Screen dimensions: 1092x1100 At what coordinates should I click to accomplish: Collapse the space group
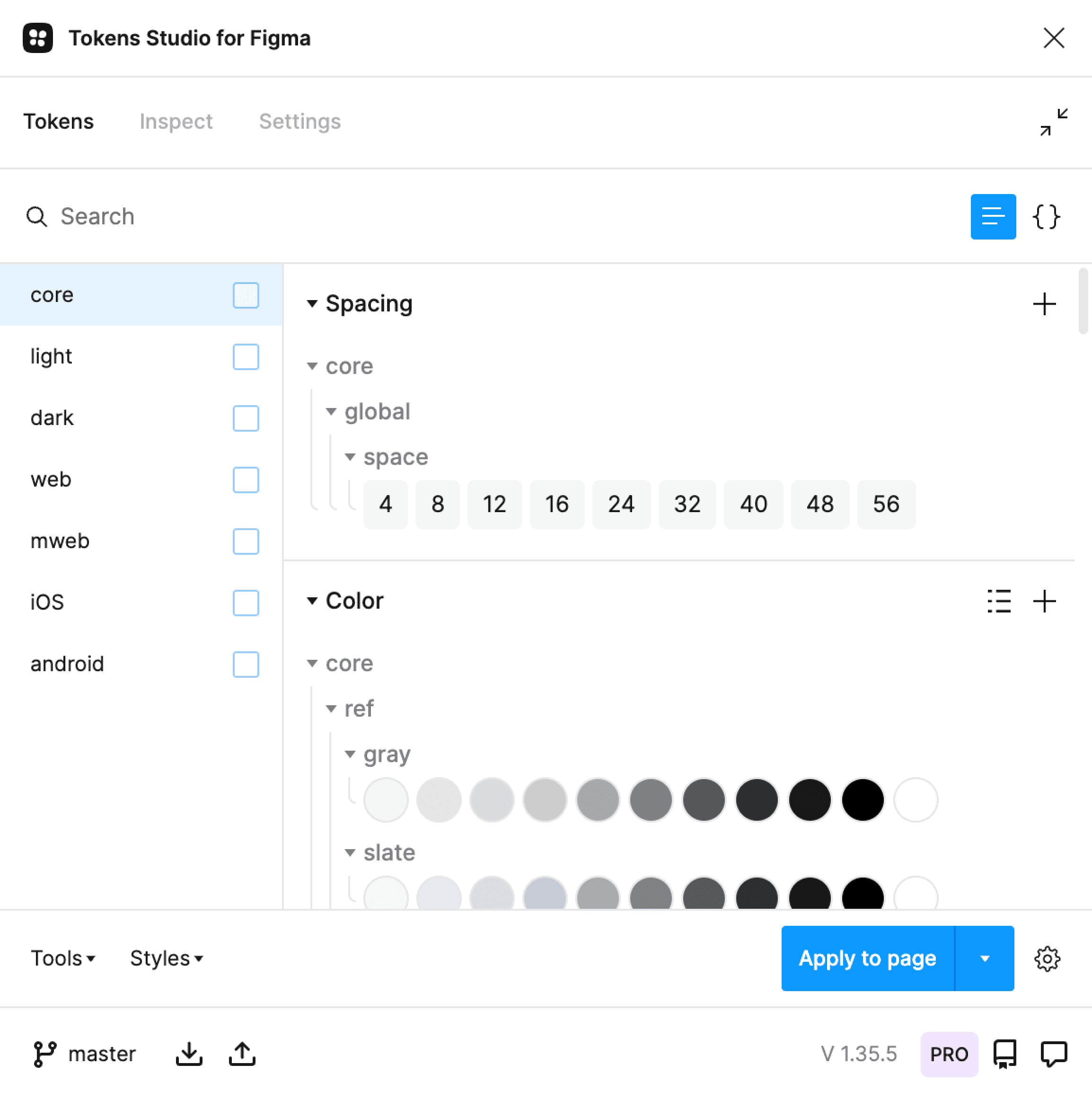point(350,457)
